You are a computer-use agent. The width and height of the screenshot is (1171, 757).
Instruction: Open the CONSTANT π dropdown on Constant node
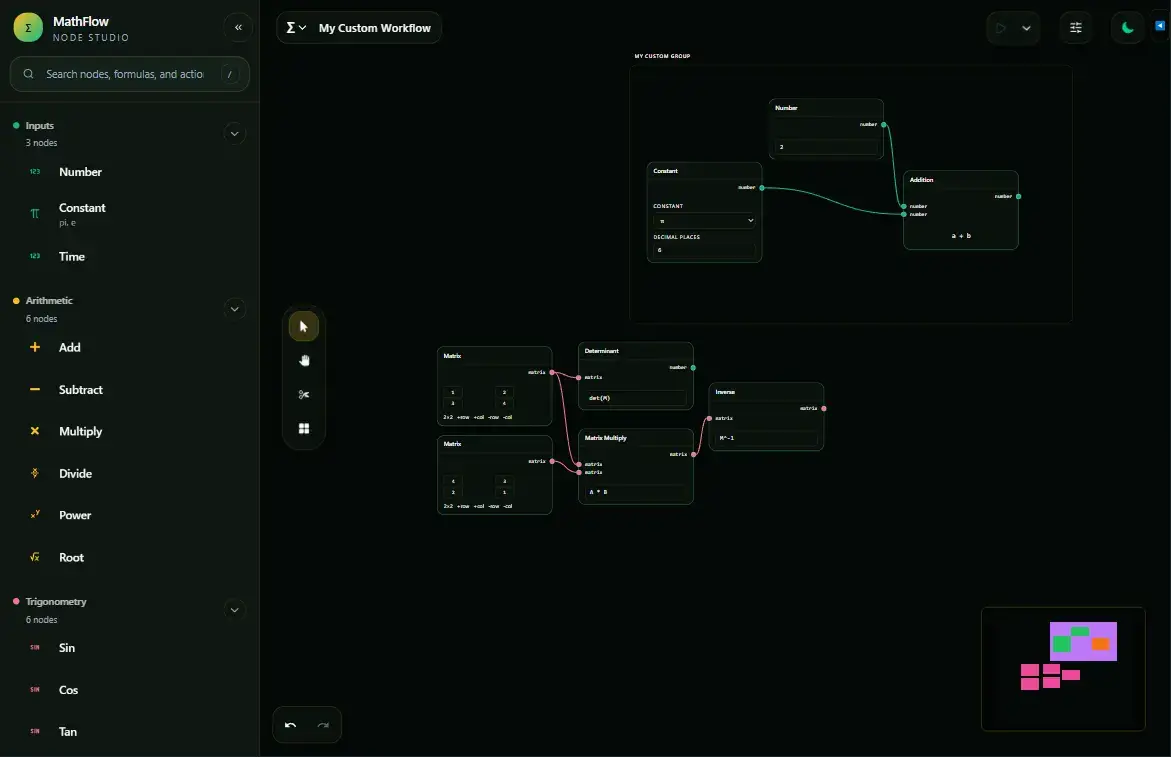pyautogui.click(x=704, y=220)
